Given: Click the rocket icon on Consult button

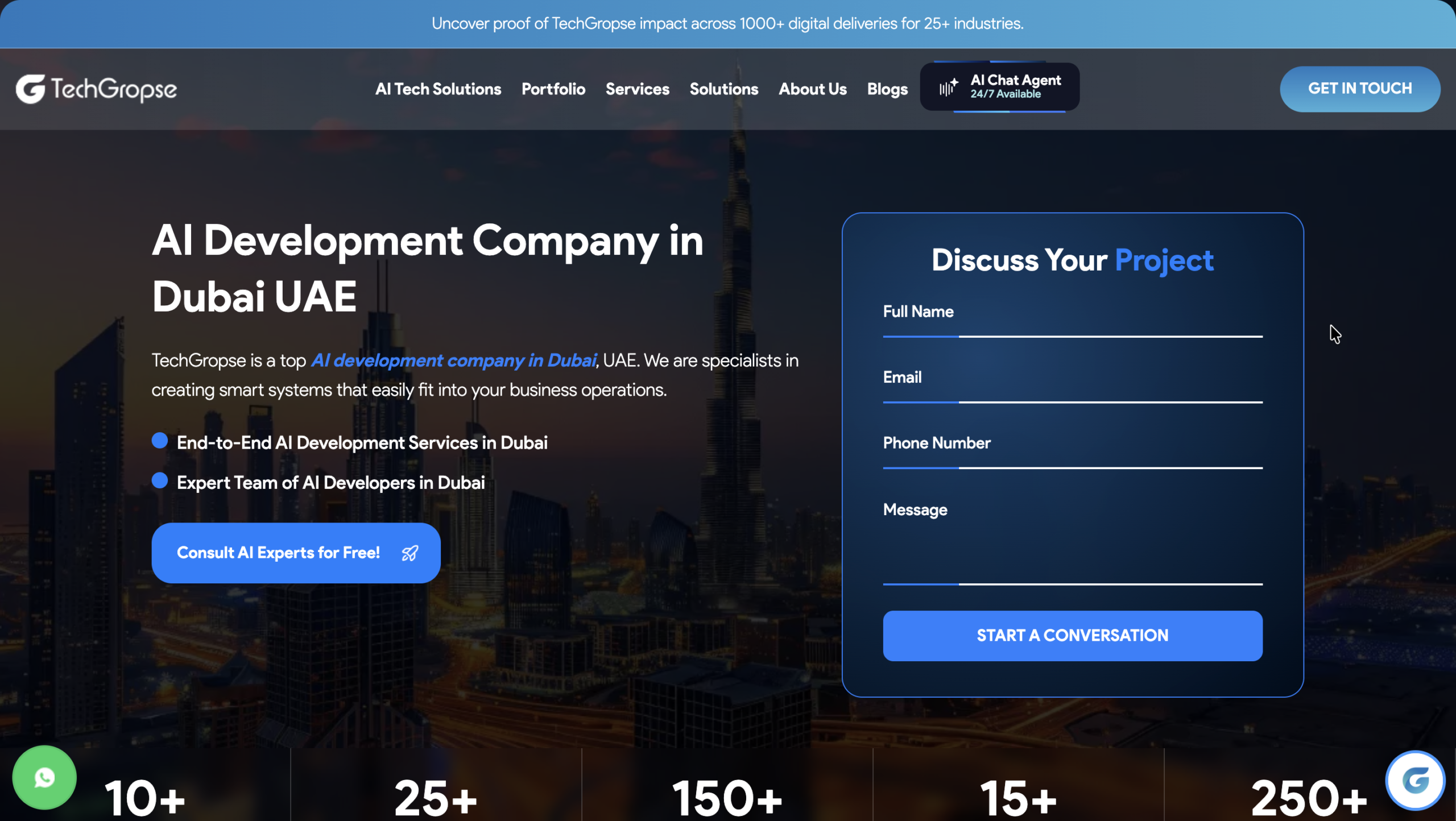Looking at the screenshot, I should 410,553.
